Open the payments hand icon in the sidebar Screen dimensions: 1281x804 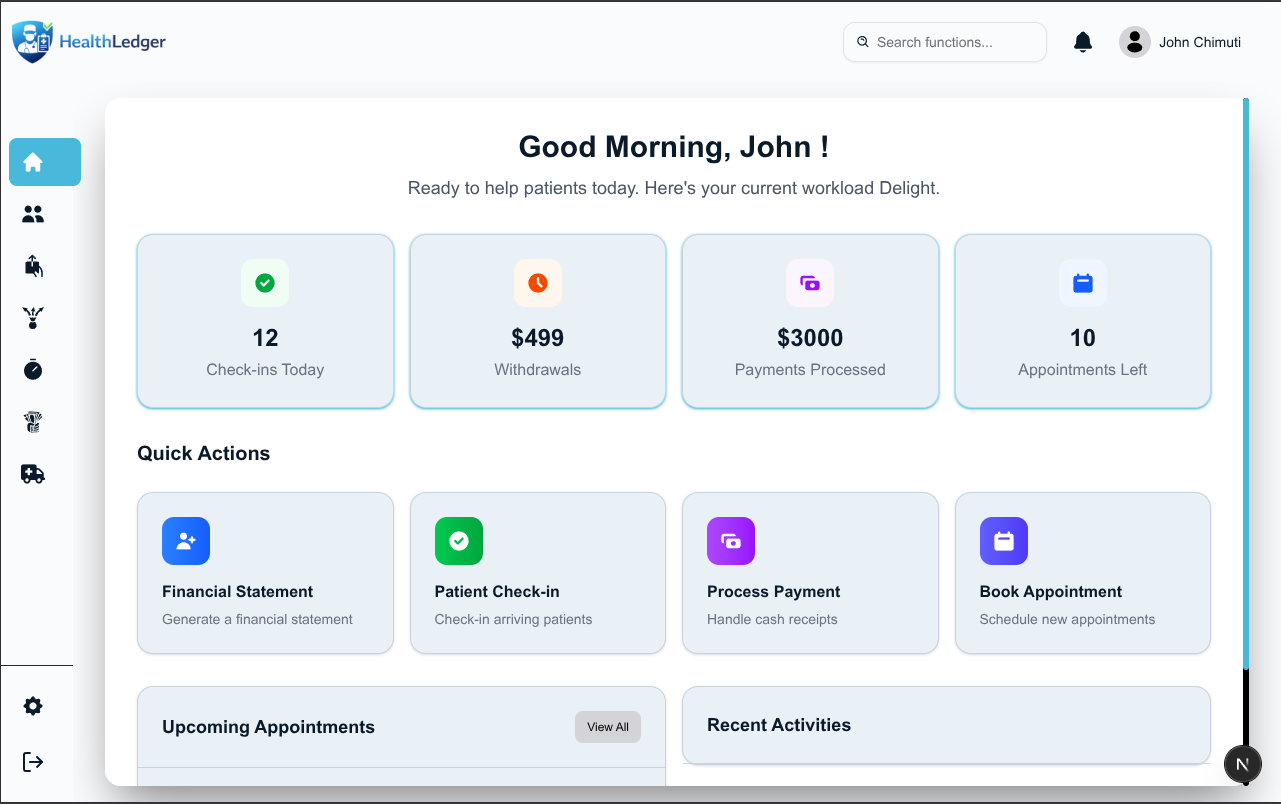point(33,266)
